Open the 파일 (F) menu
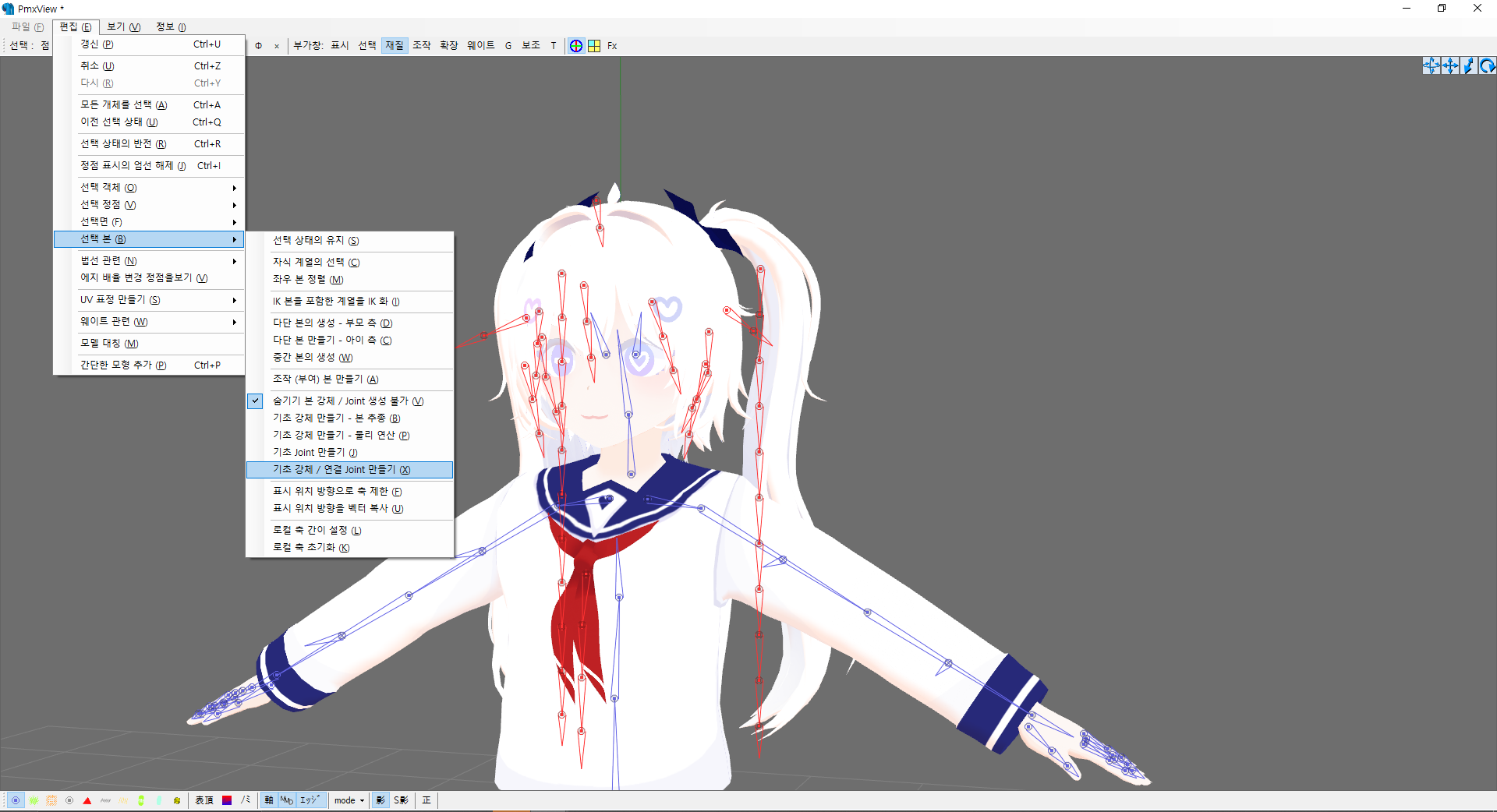This screenshot has width=1497, height=812. click(x=28, y=27)
